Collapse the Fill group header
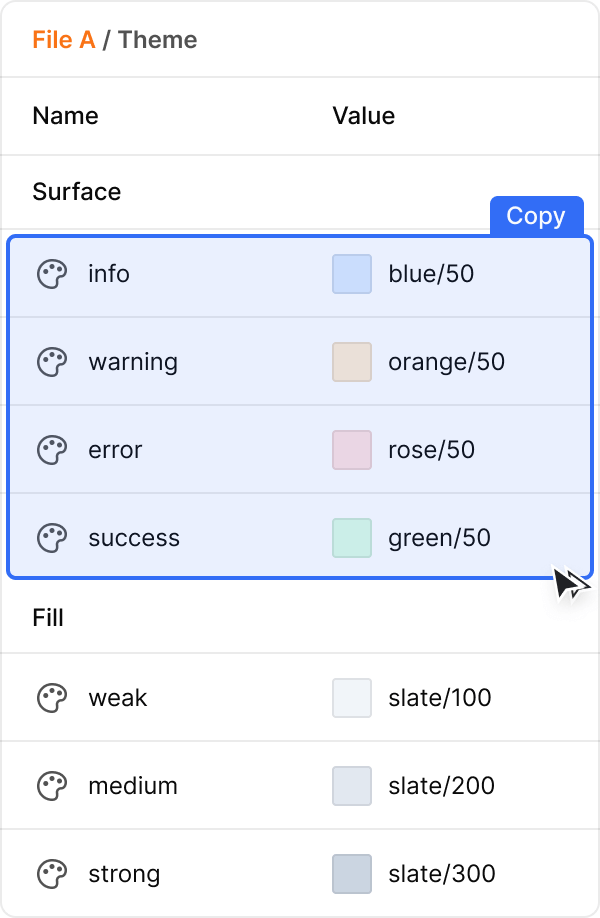 tap(48, 618)
